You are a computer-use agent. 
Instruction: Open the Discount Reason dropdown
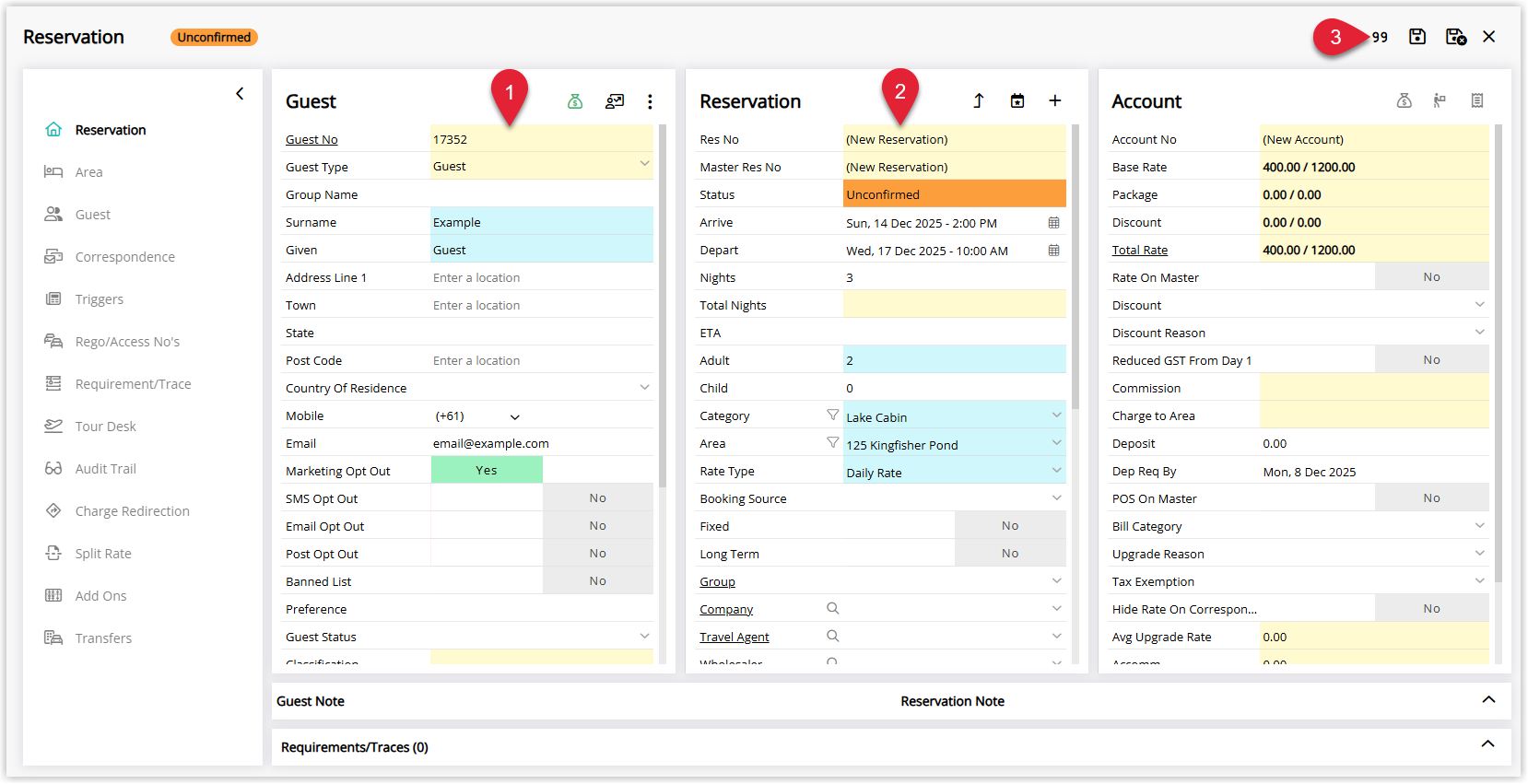[x=1375, y=332]
